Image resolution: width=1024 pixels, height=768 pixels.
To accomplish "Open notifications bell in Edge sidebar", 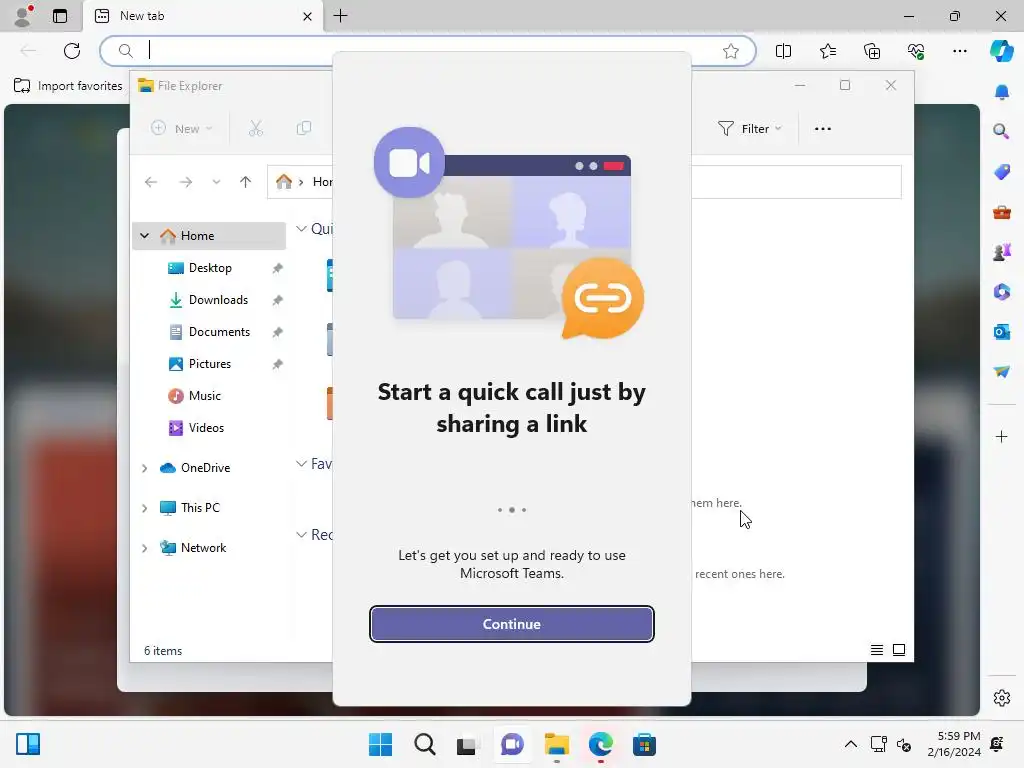I will tap(1001, 92).
